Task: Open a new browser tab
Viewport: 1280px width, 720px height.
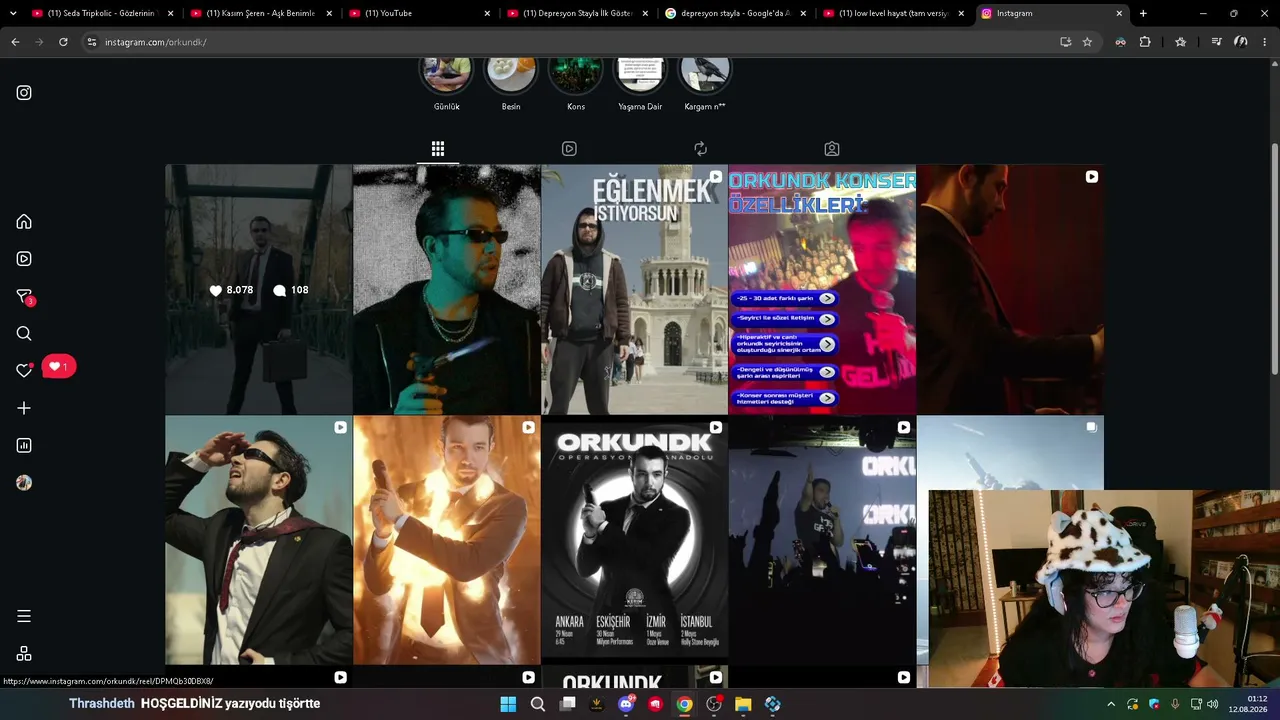Action: (x=1143, y=13)
